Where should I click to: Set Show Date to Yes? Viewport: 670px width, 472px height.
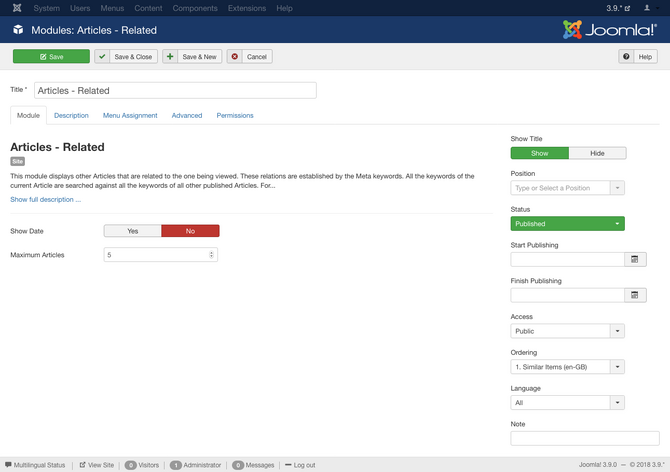coord(133,231)
